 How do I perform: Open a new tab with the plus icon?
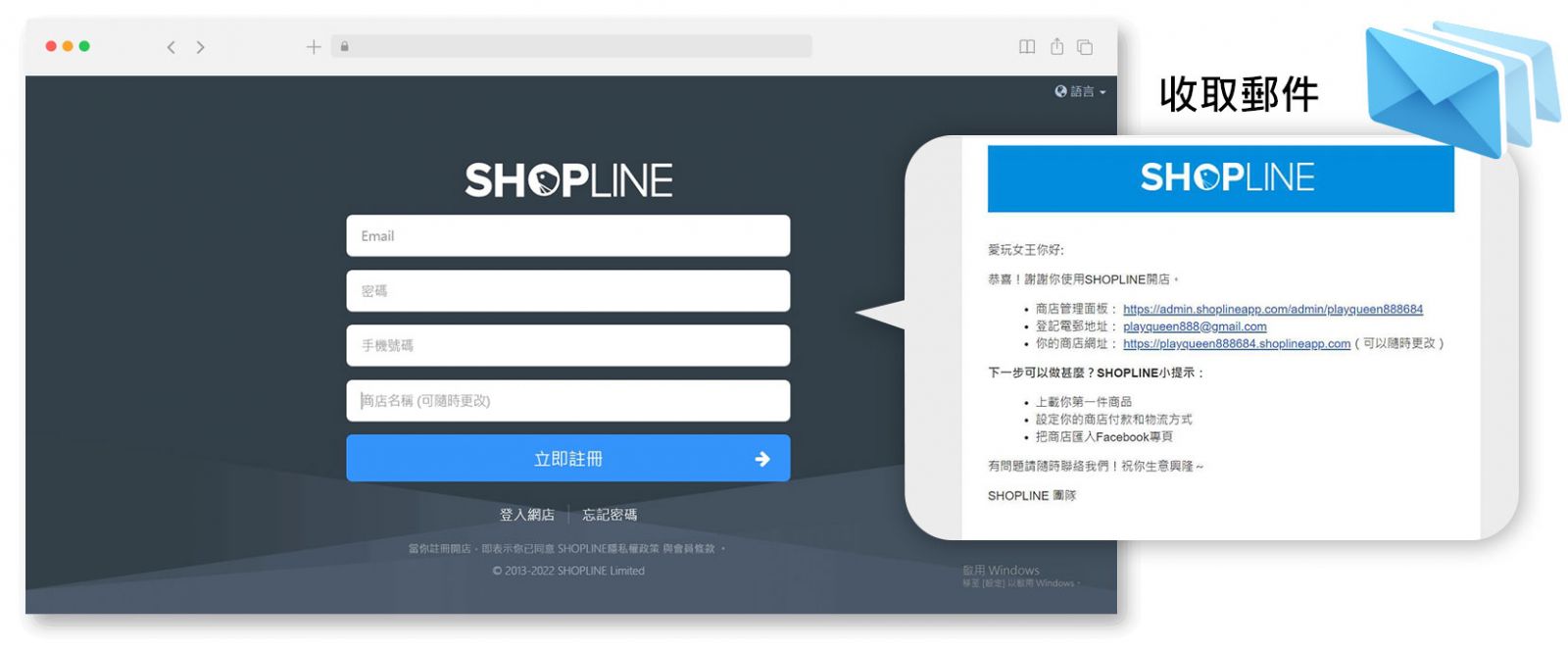(x=314, y=46)
